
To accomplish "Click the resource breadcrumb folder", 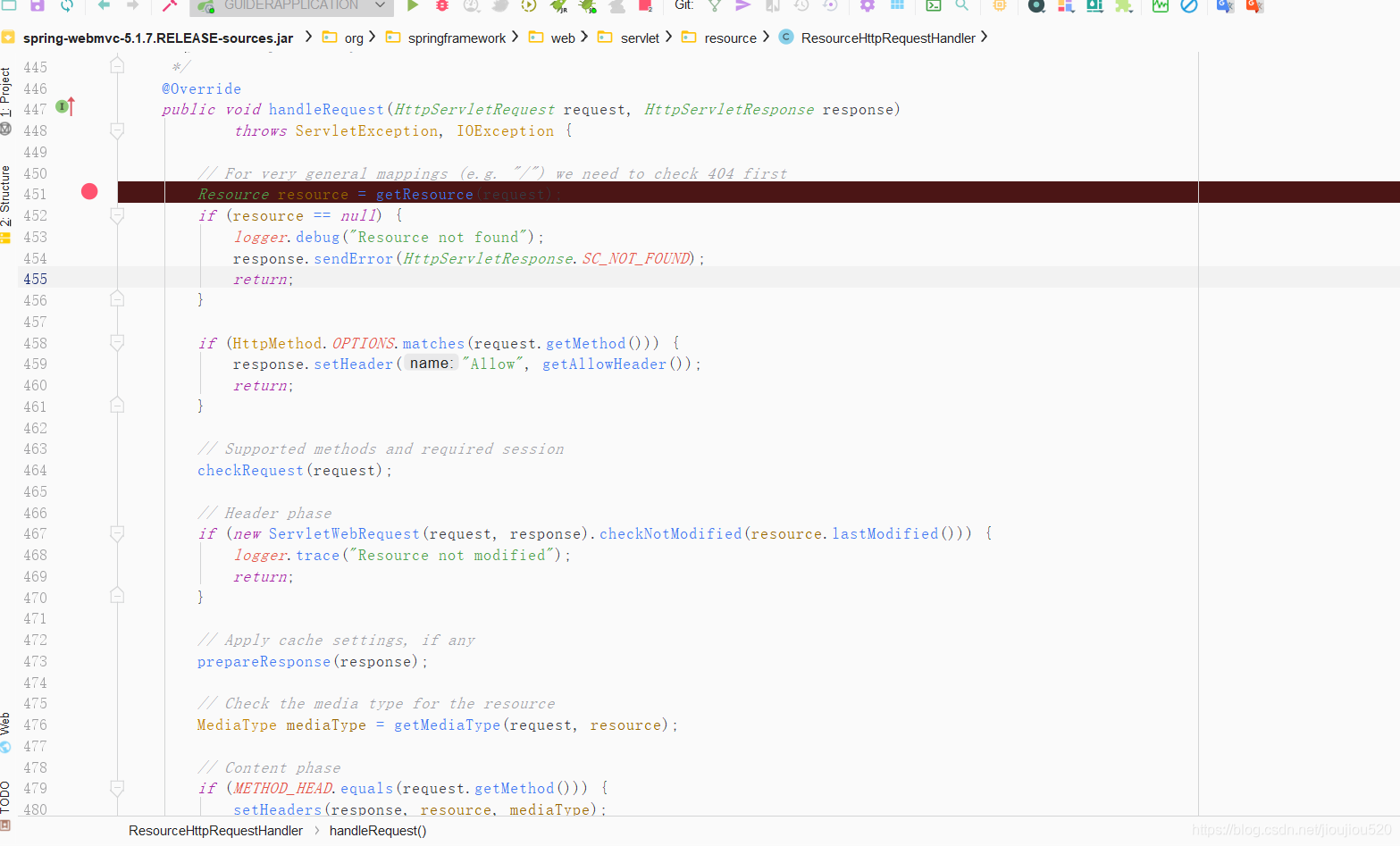I will (x=730, y=38).
